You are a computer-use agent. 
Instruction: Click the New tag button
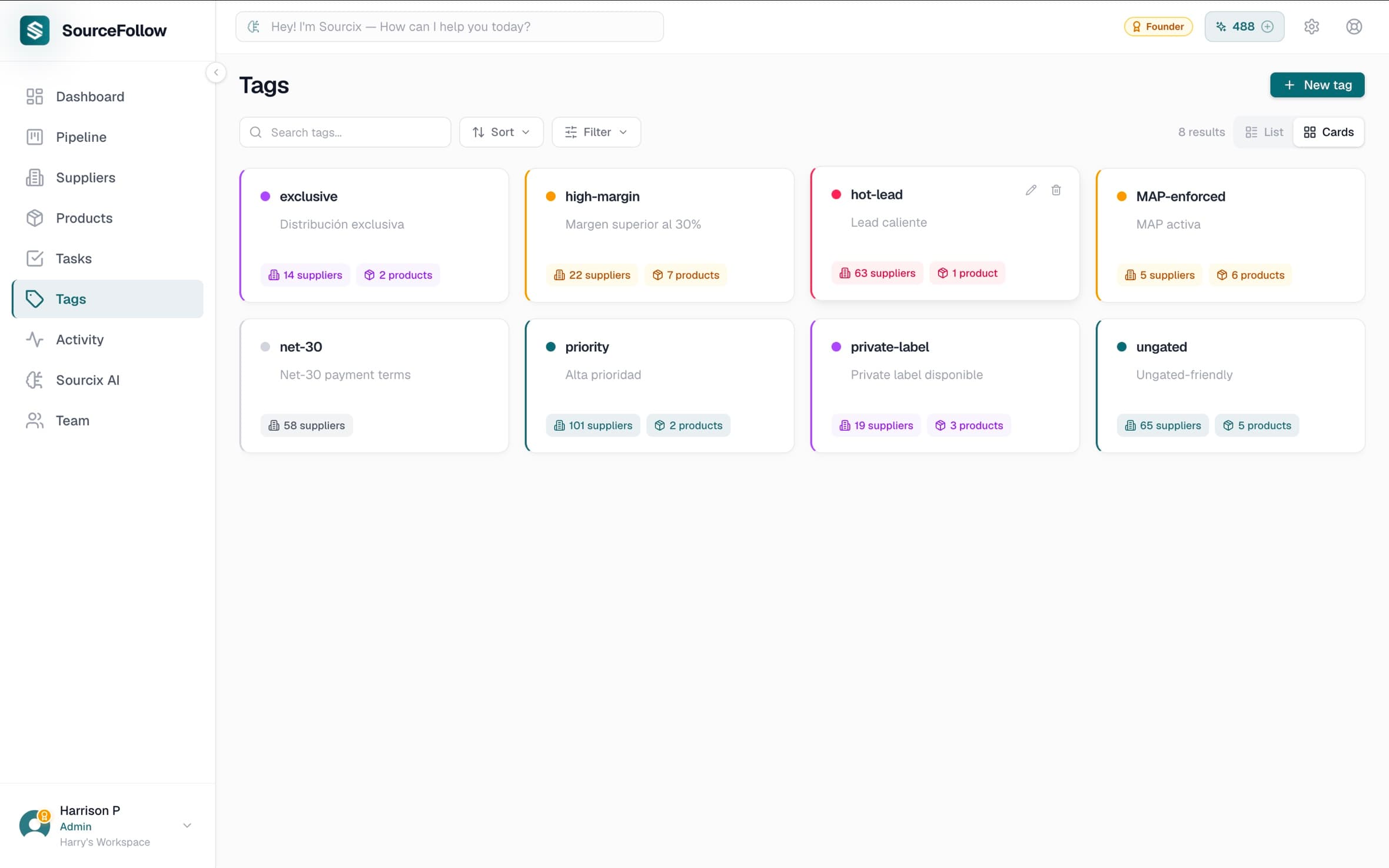coord(1317,85)
